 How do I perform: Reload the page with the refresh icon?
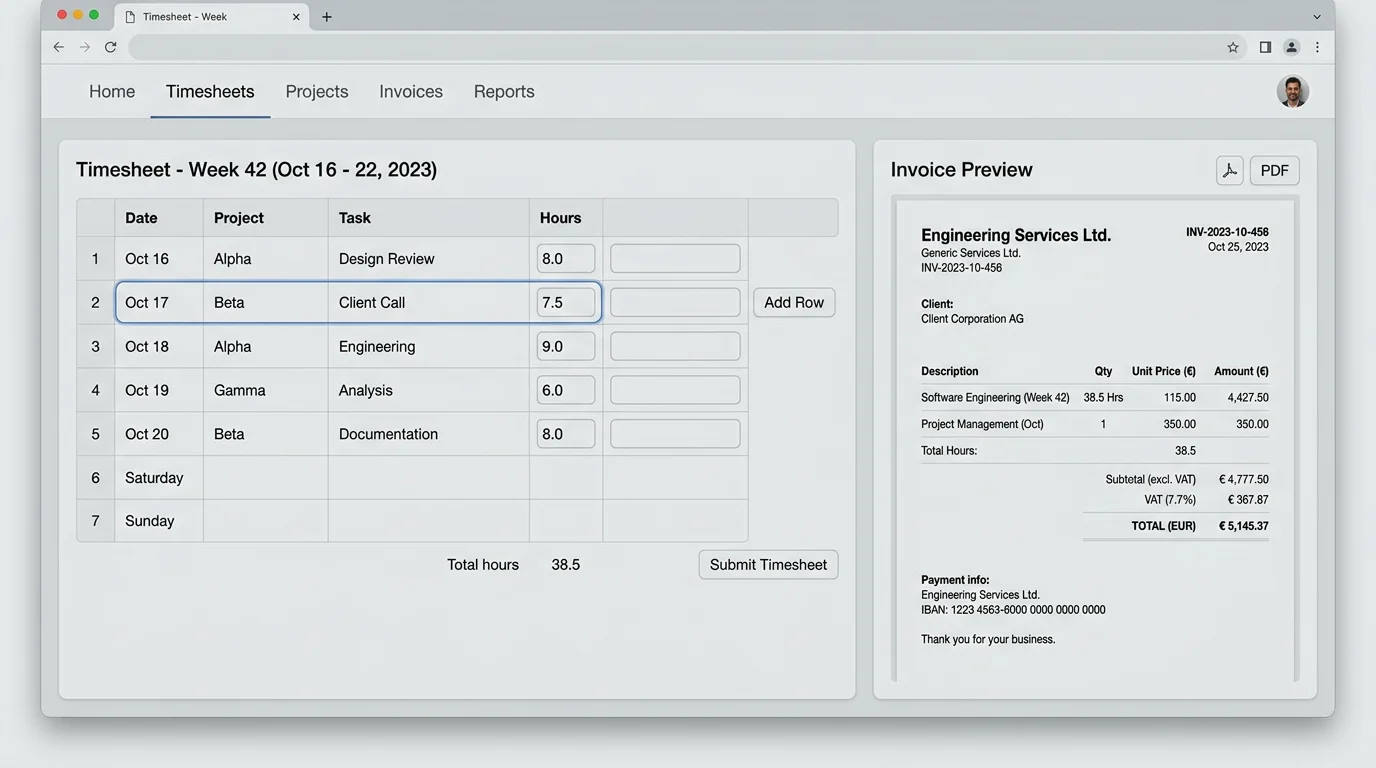pos(110,46)
